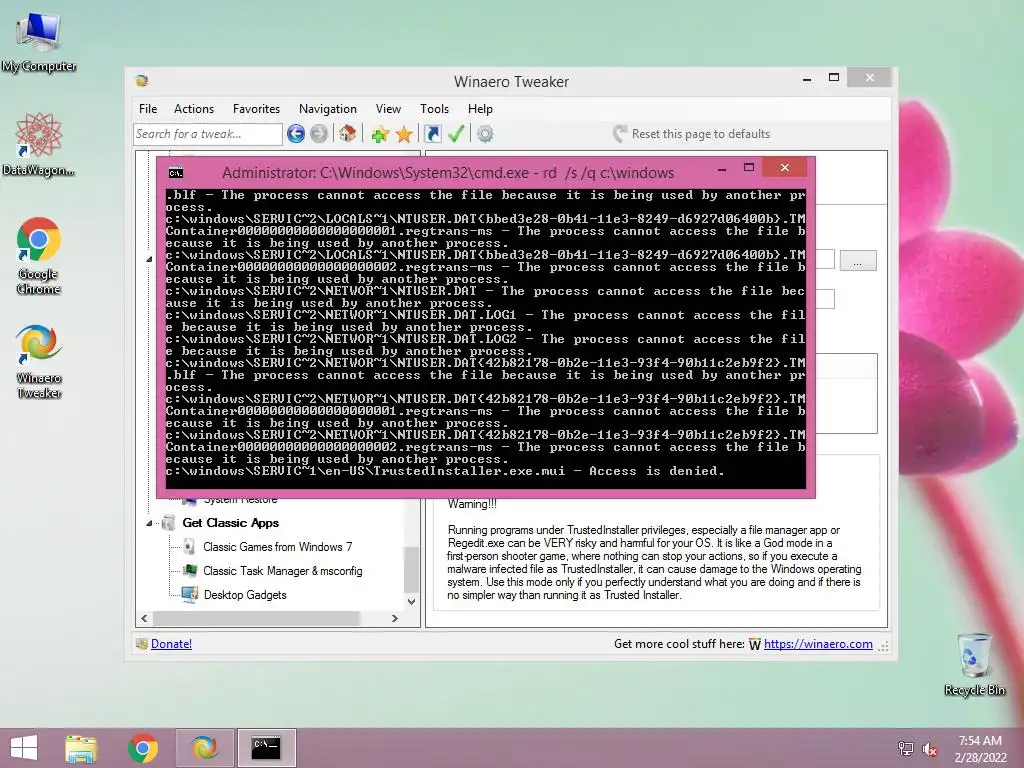Click the Search for a tweak field
Screen dimensions: 1024x768
(208, 134)
